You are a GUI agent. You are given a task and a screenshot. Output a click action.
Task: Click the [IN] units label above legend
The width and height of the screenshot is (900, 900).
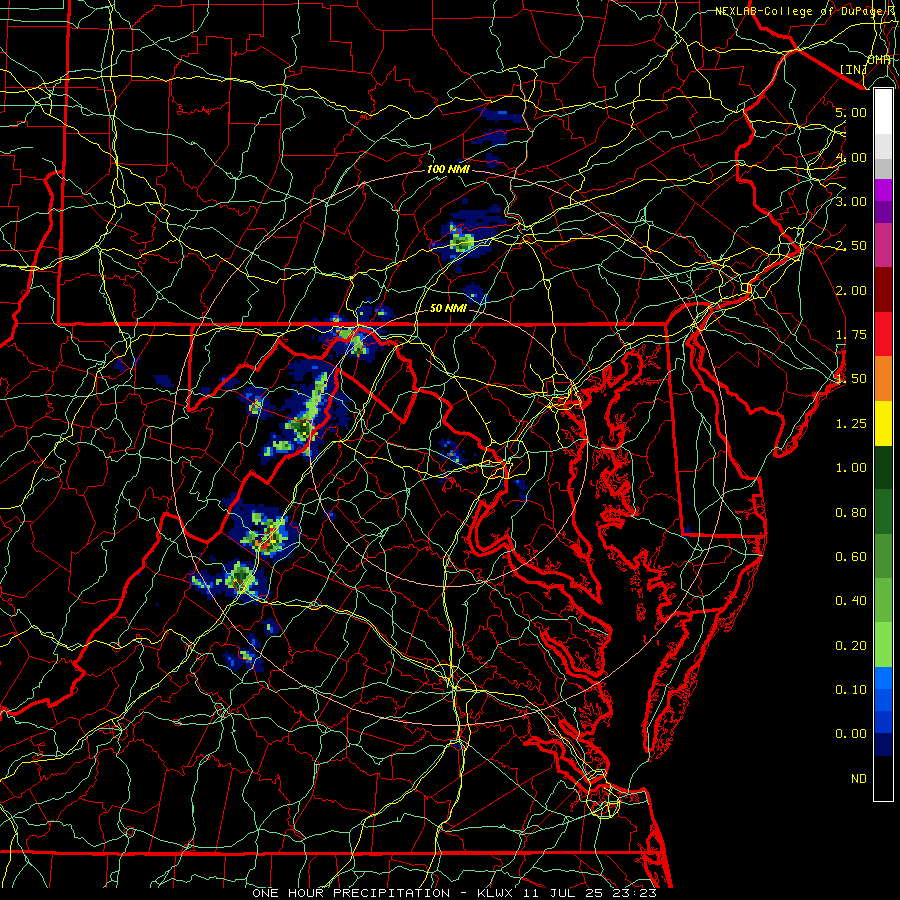[x=853, y=69]
